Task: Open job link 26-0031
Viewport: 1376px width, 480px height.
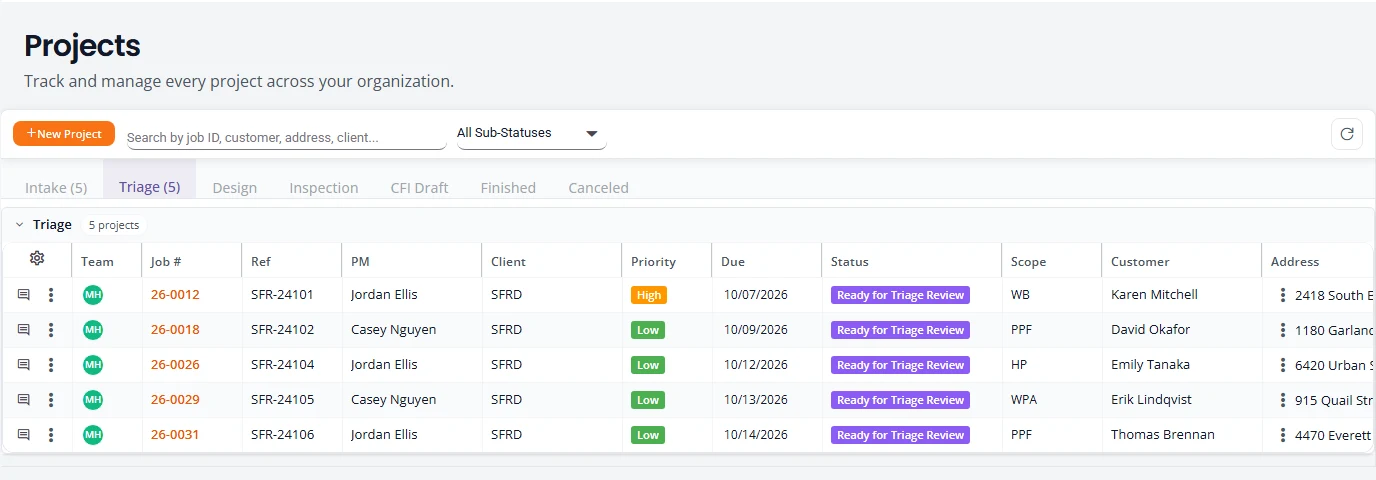Action: coord(175,435)
